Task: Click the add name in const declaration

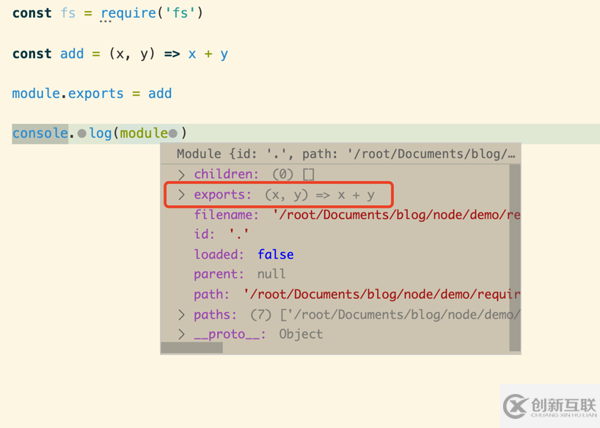Action: tap(72, 53)
